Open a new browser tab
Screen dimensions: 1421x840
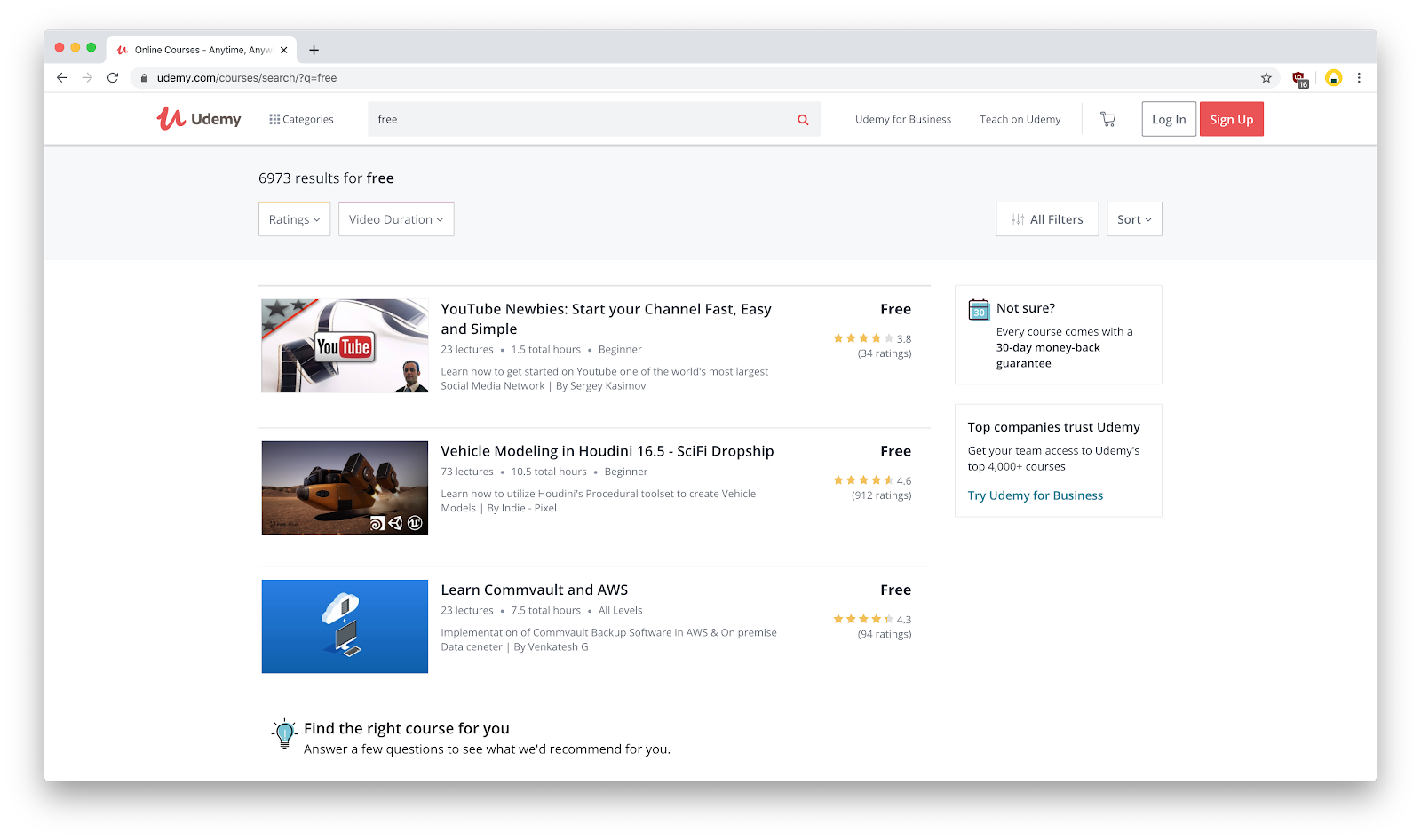[x=314, y=50]
